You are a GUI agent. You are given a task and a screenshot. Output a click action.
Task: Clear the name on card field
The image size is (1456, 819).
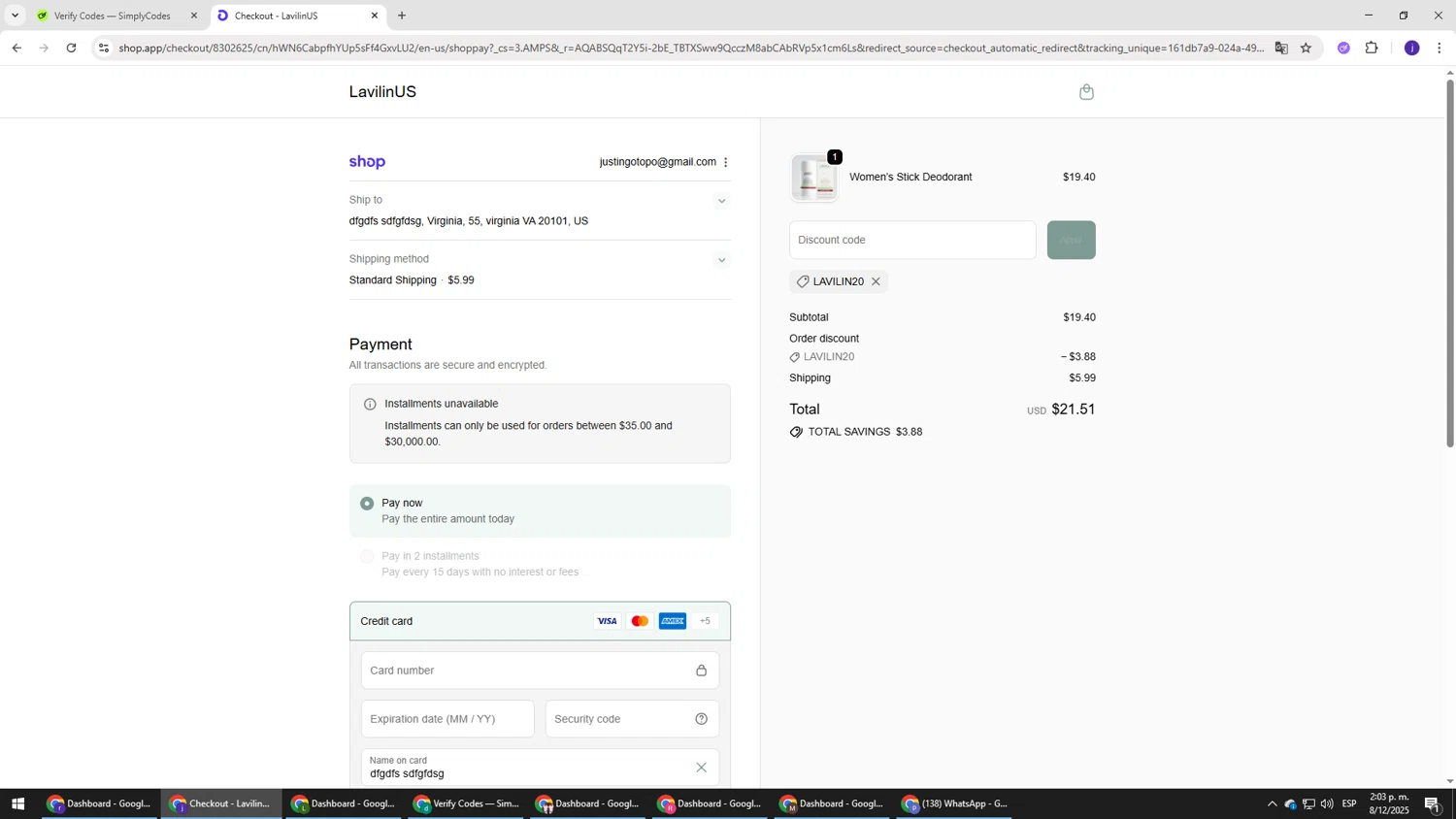(x=701, y=768)
